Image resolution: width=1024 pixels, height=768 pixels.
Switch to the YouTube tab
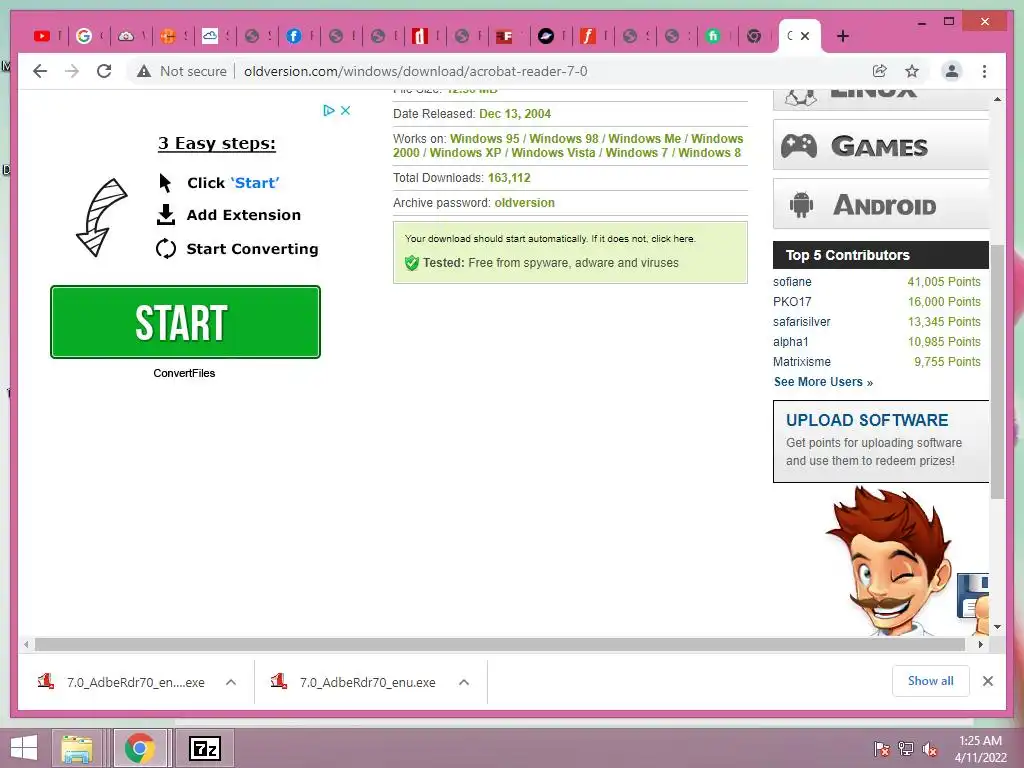pyautogui.click(x=42, y=36)
